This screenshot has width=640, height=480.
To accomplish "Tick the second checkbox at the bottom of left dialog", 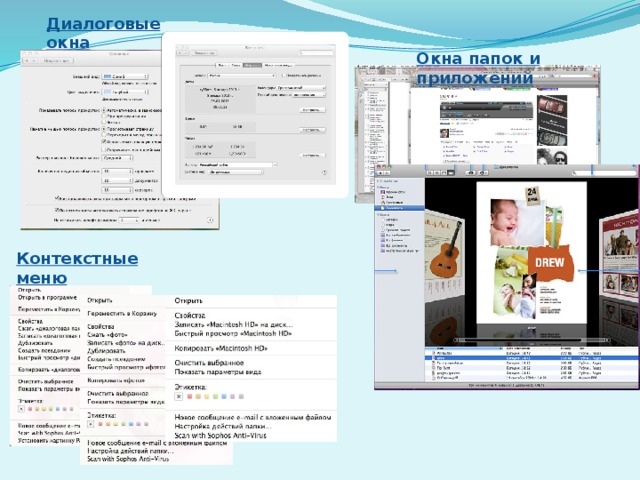I will click(x=57, y=210).
